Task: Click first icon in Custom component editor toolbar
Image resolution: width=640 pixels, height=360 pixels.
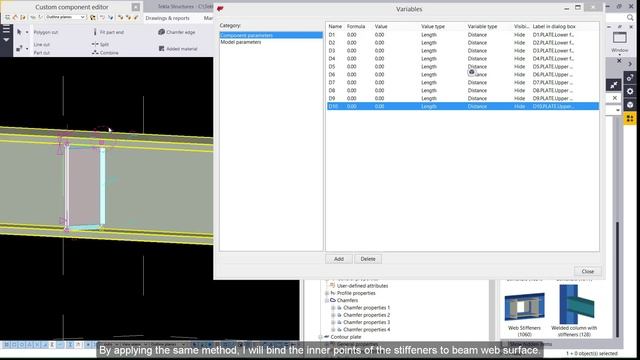Action: [x=8, y=17]
